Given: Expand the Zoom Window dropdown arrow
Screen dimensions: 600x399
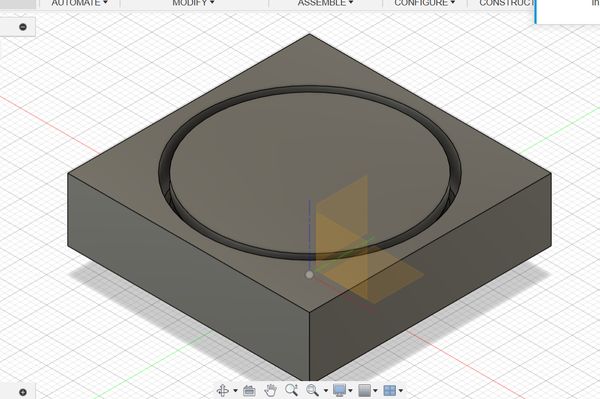Looking at the screenshot, I should (x=326, y=391).
